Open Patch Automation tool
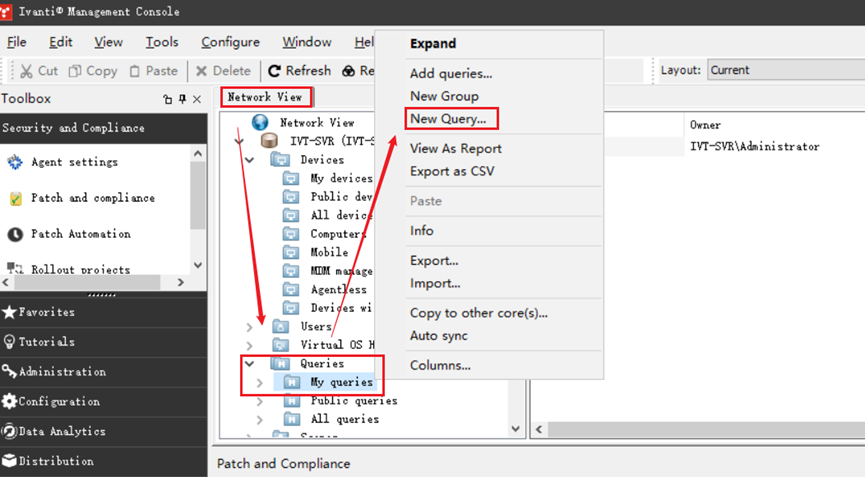865x477 pixels. [x=80, y=234]
